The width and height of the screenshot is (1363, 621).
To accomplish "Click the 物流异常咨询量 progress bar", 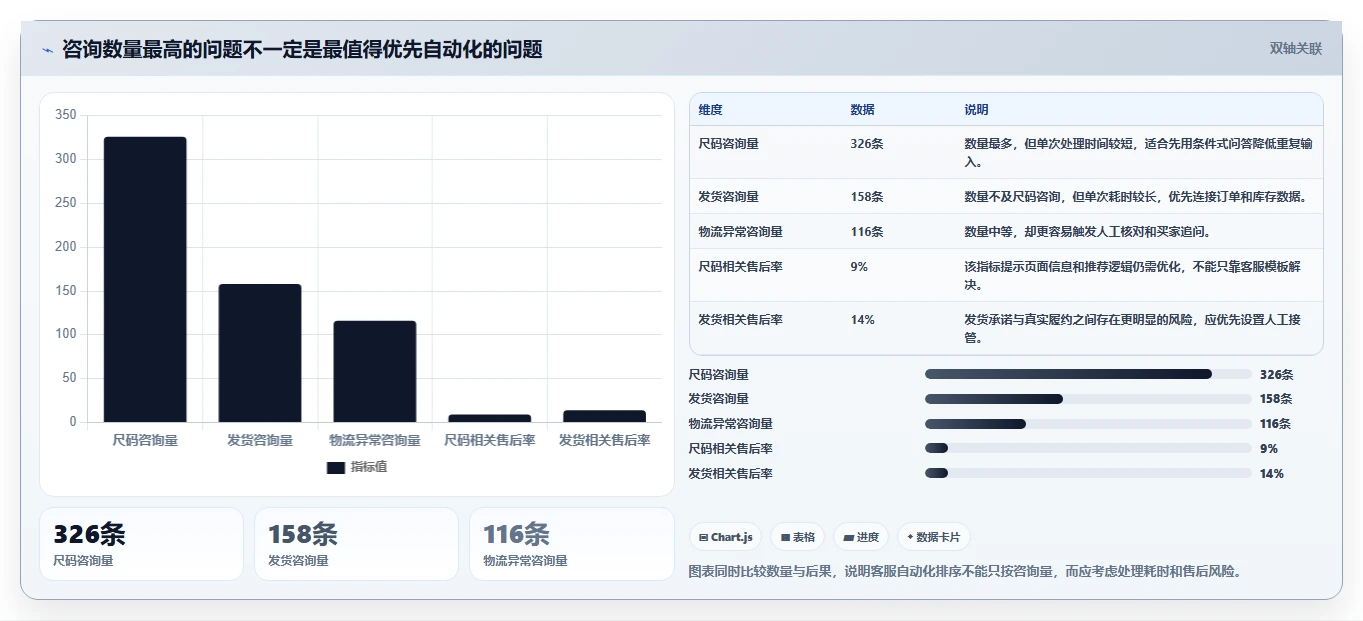I will point(1088,424).
